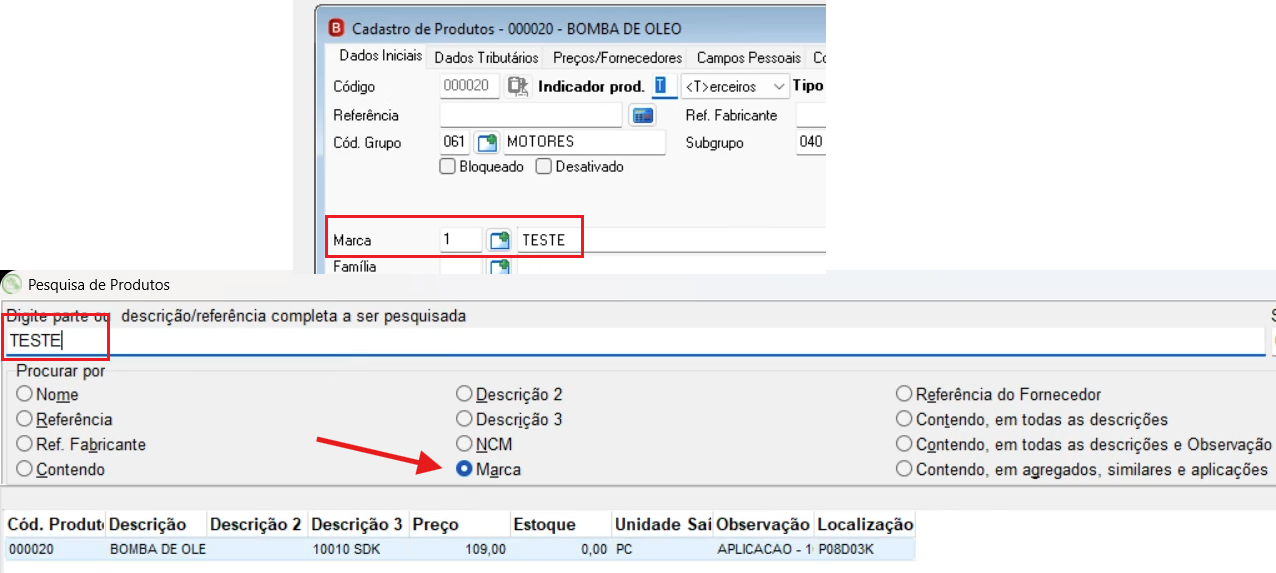Screen dimensions: 1276x573
Task: Tick the Desativado checkbox
Action: coord(544,167)
